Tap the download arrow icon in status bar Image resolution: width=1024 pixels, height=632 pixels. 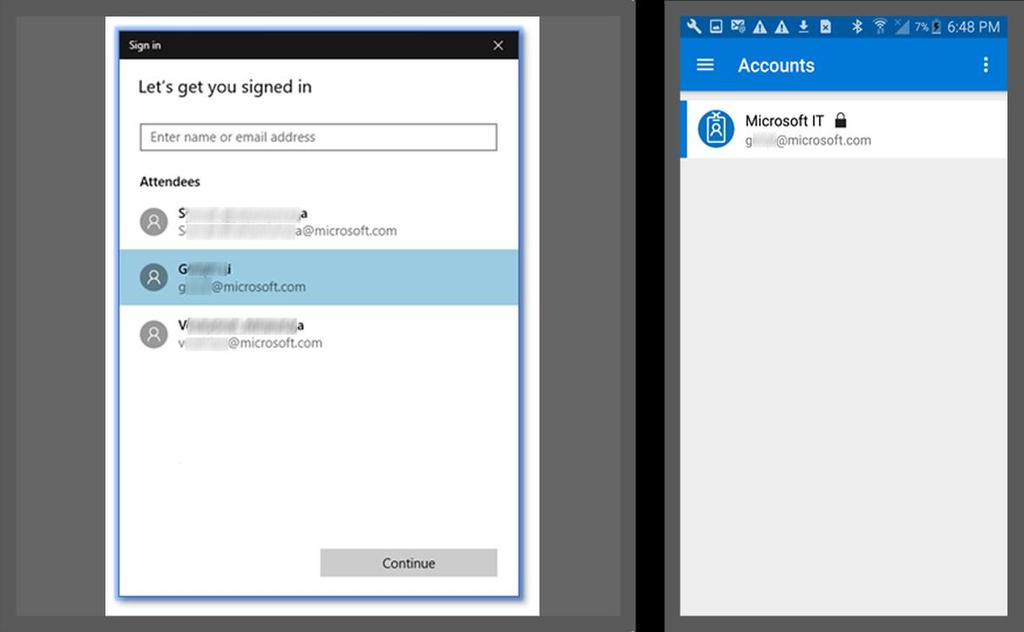click(x=803, y=26)
